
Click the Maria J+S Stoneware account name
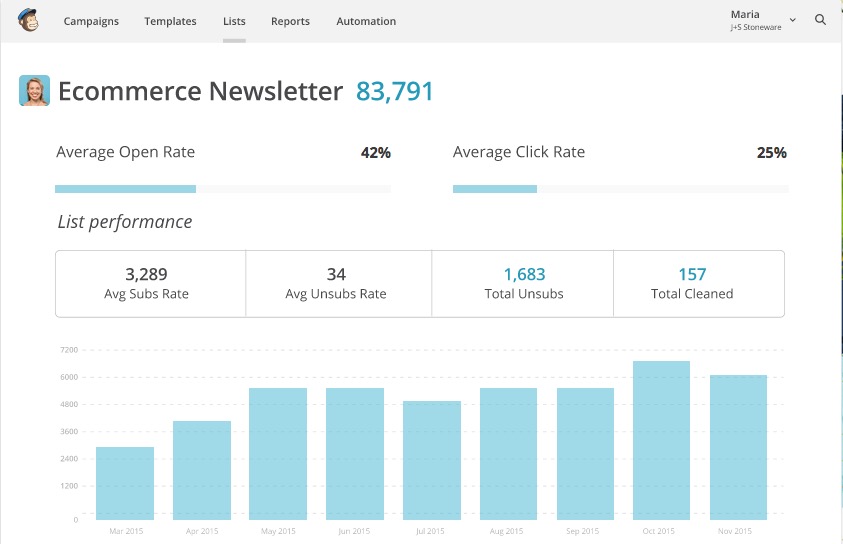point(755,20)
